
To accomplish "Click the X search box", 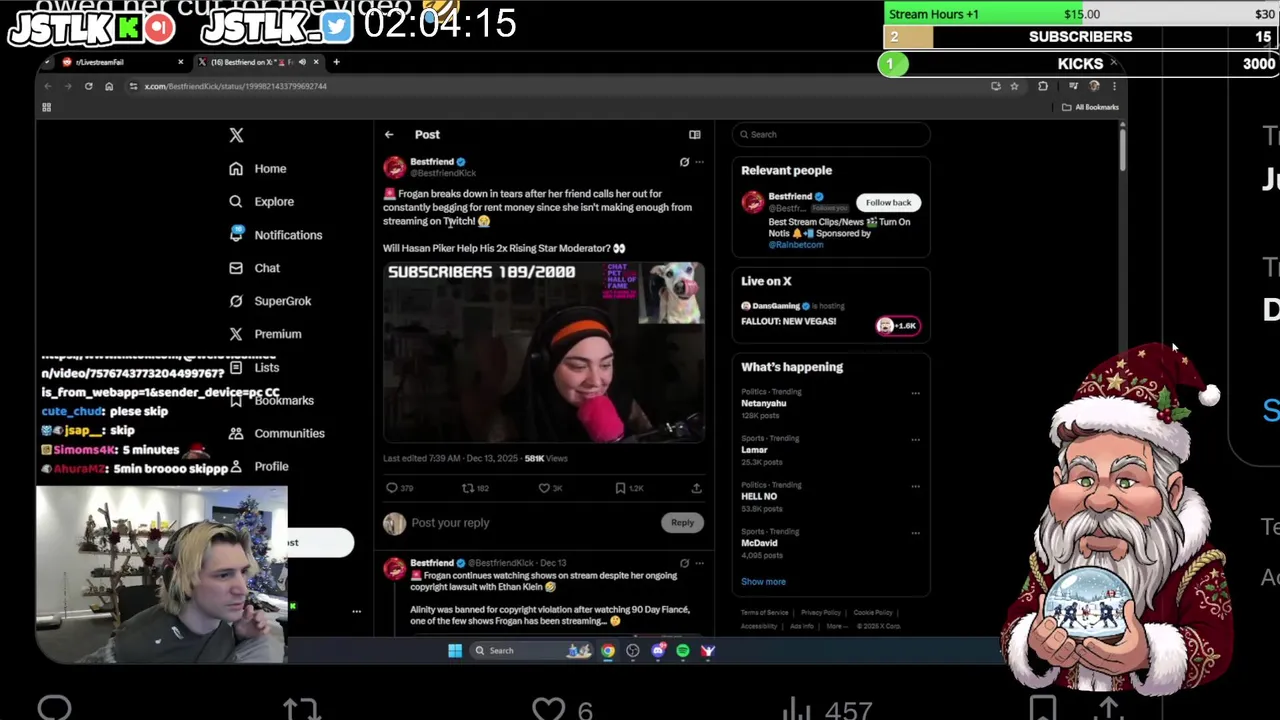I will [x=831, y=135].
